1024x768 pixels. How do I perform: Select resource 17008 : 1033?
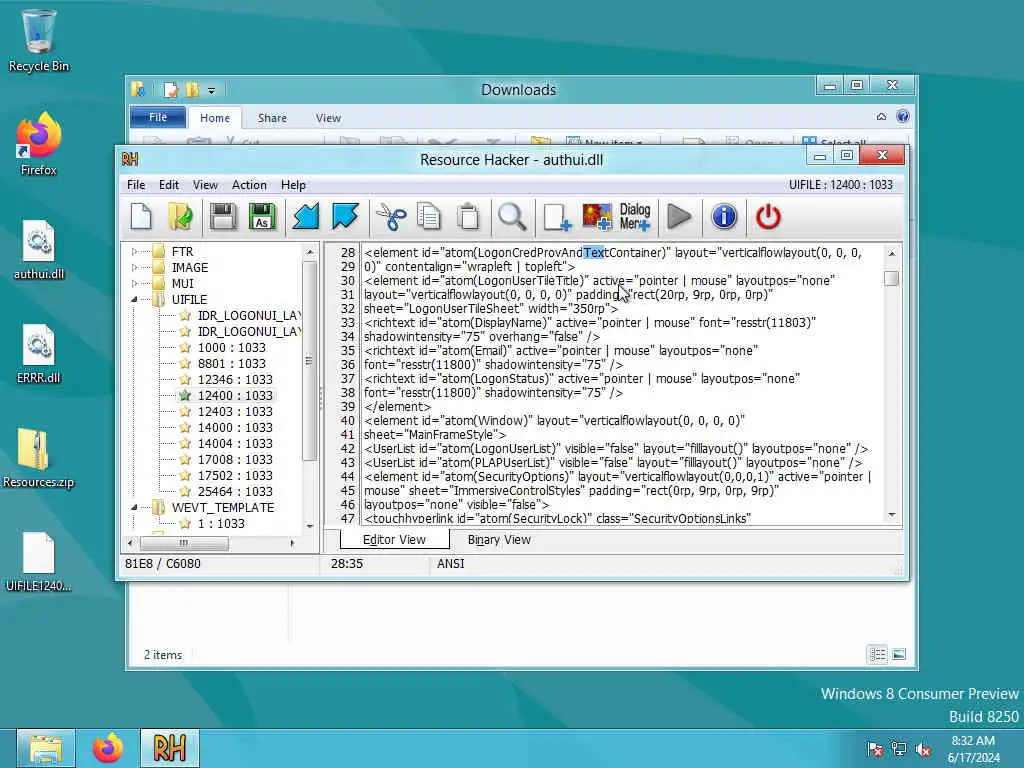tap(235, 459)
